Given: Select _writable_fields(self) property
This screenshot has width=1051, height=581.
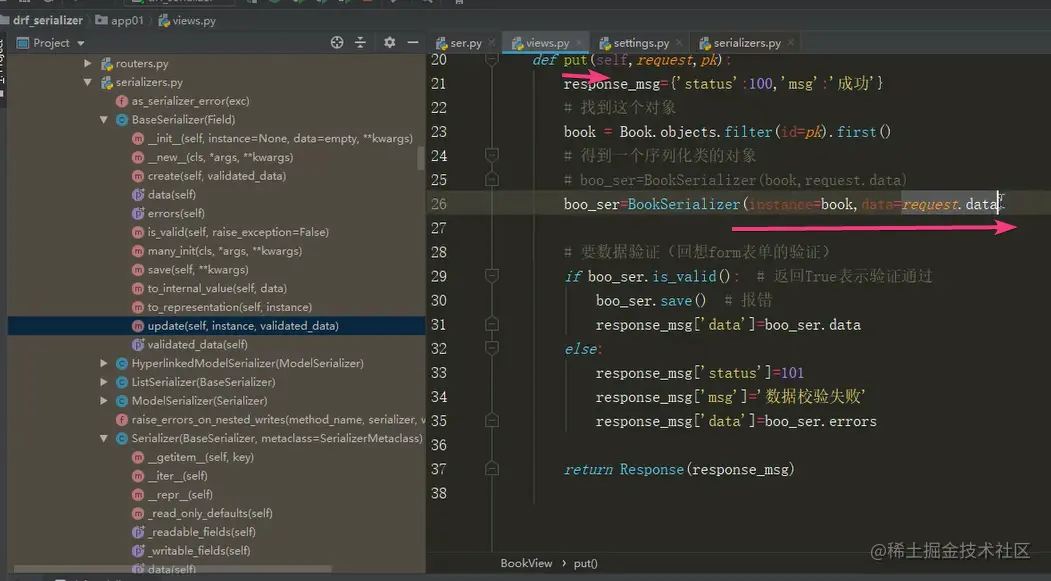Looking at the screenshot, I should [x=198, y=551].
